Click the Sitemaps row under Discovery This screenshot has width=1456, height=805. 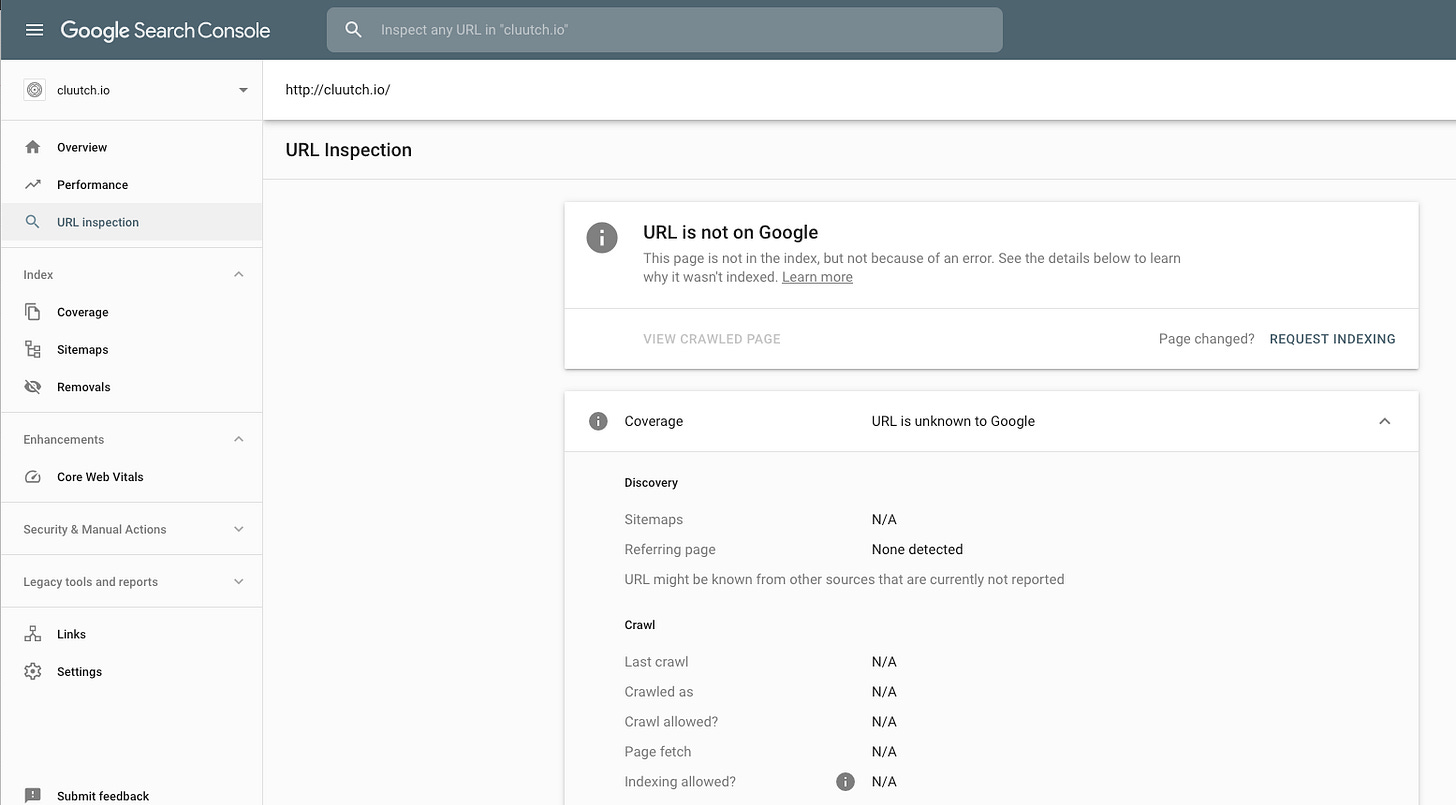pos(760,520)
